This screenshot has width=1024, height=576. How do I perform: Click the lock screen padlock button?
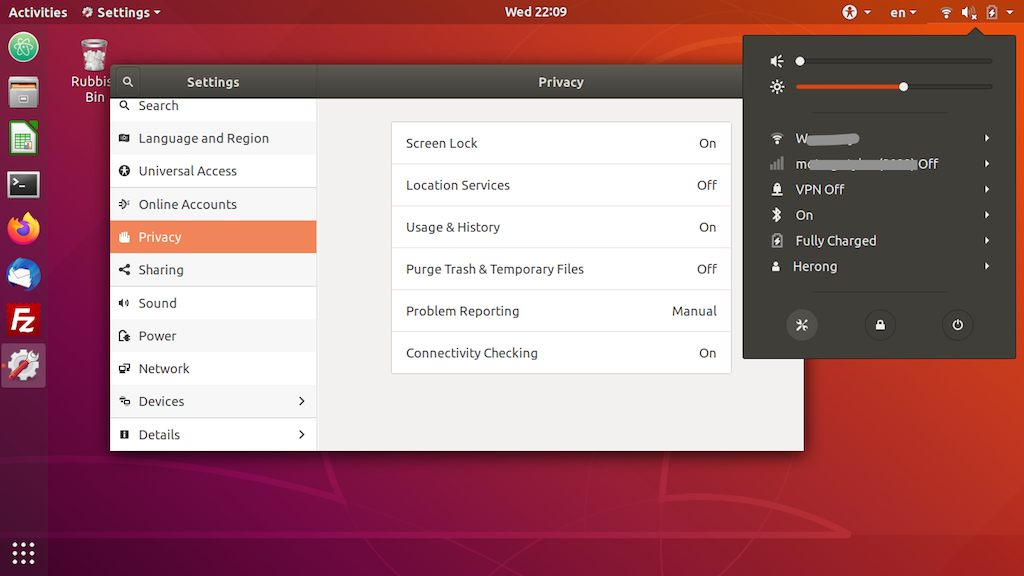pos(879,324)
